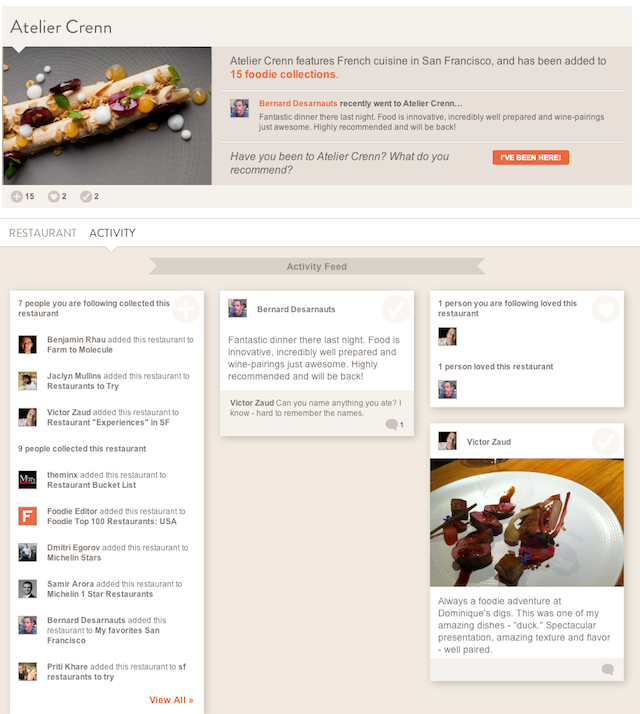Image resolution: width=640 pixels, height=714 pixels.
Task: Click the large heart icon on the loved card
Action: coord(605,309)
